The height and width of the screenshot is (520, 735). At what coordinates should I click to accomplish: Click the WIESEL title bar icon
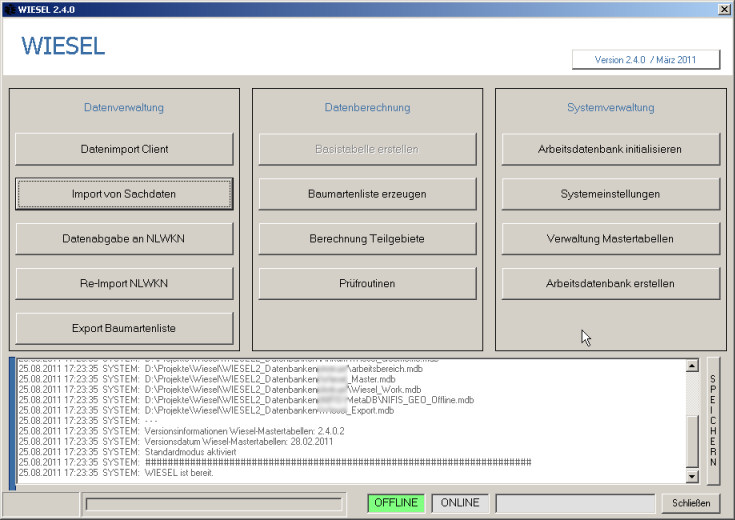pos(9,8)
